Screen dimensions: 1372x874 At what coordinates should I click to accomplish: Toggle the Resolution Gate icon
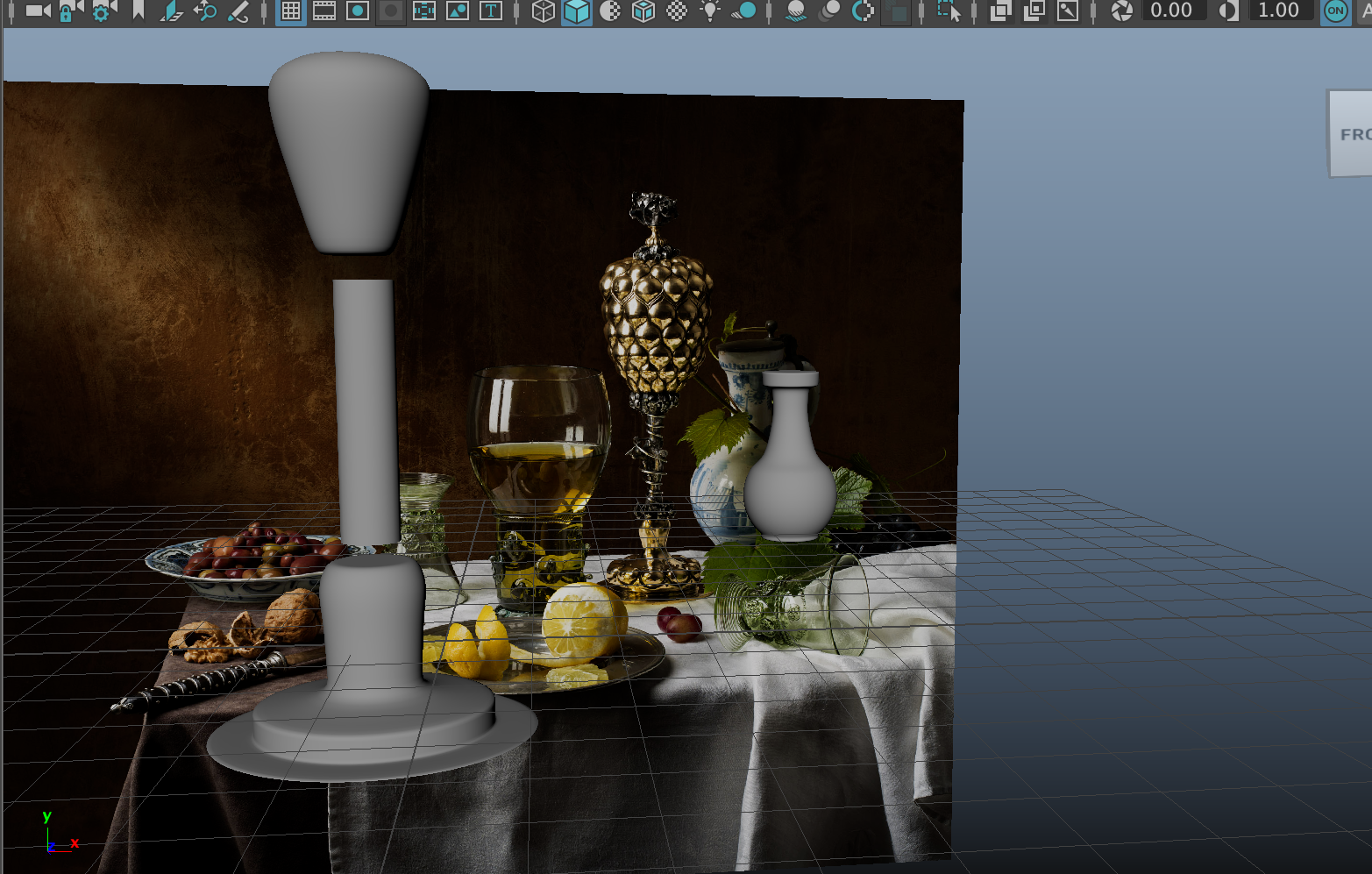[358, 11]
